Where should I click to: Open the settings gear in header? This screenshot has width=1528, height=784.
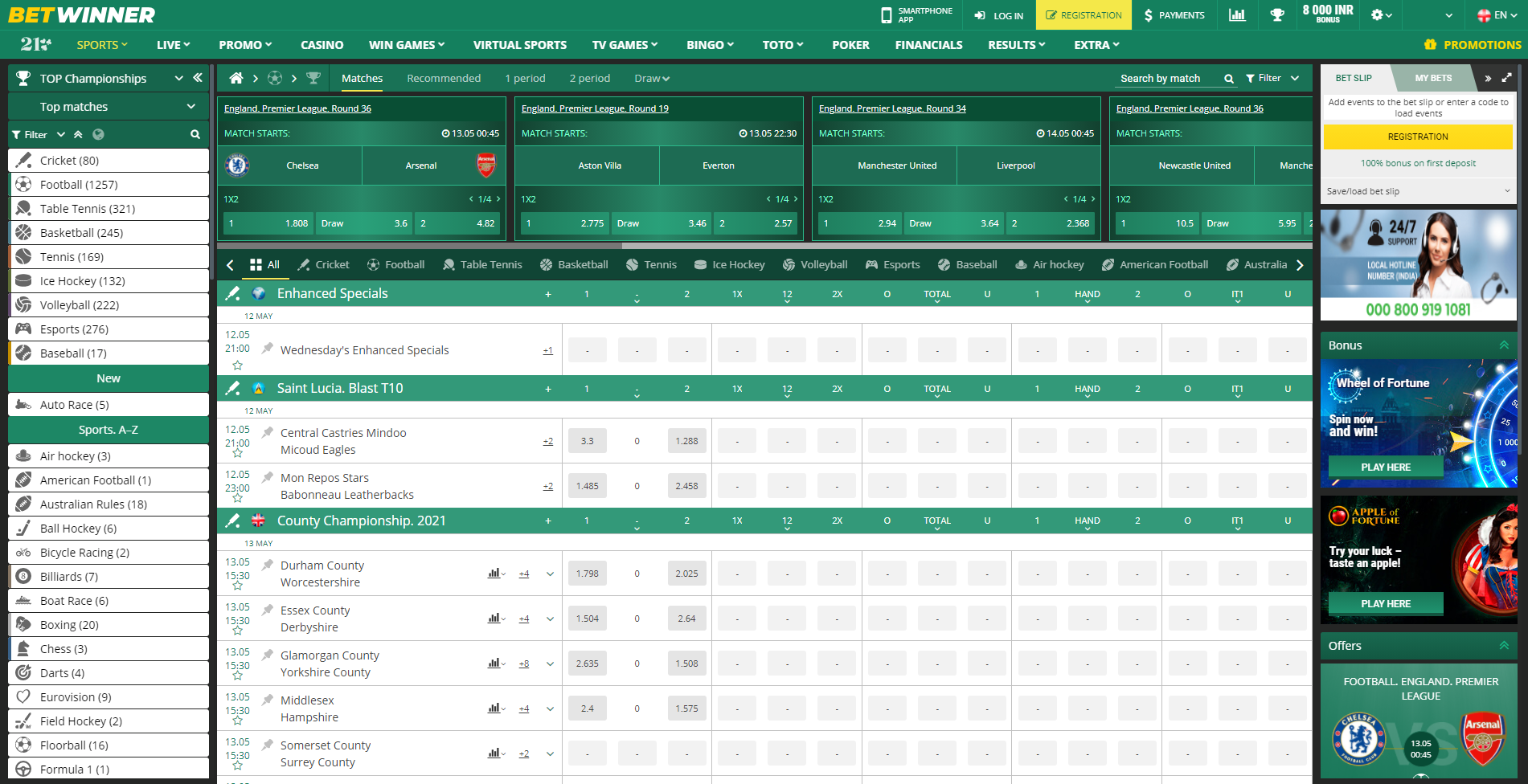1377,15
